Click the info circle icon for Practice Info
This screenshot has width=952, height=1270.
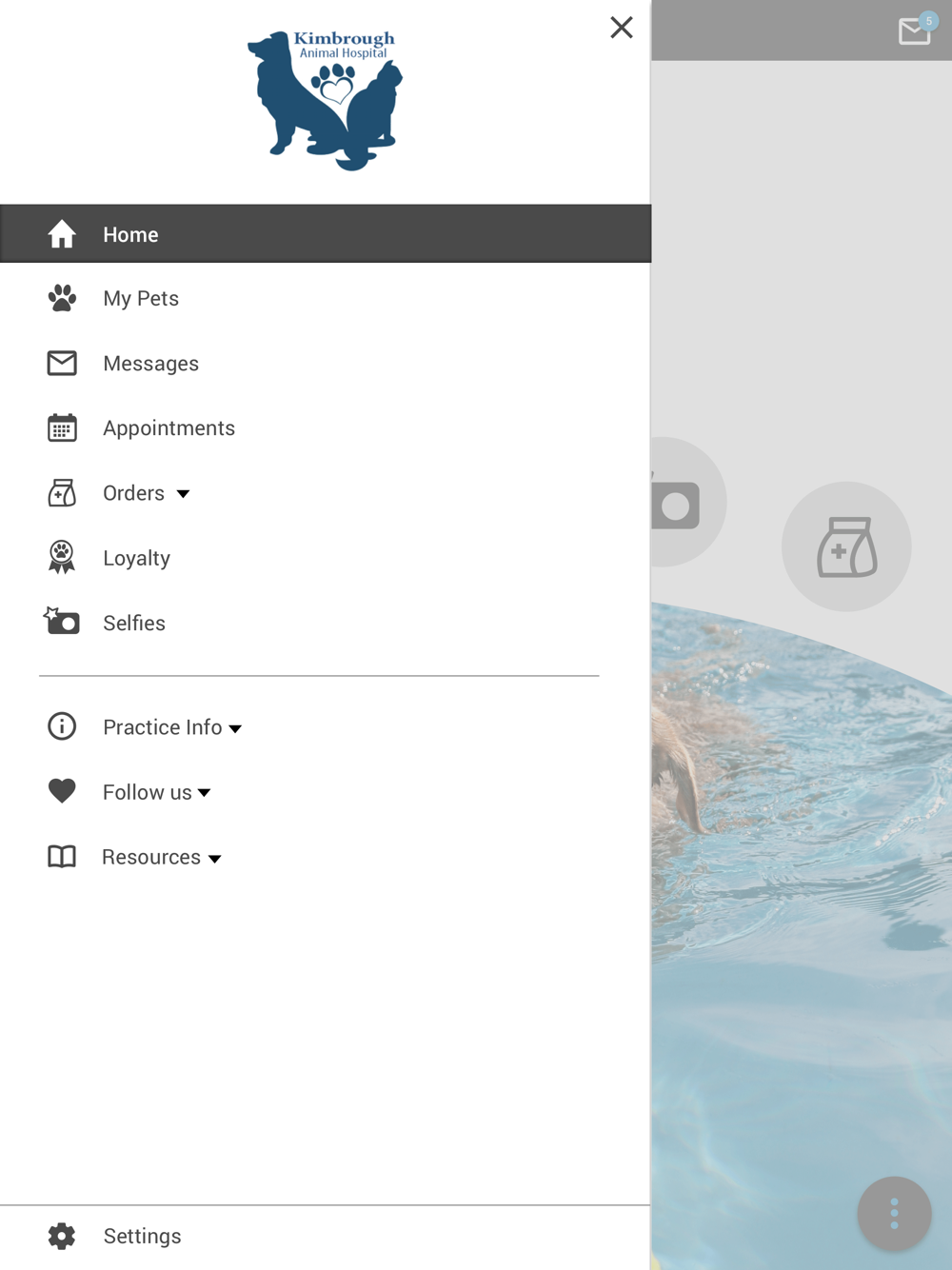(62, 726)
